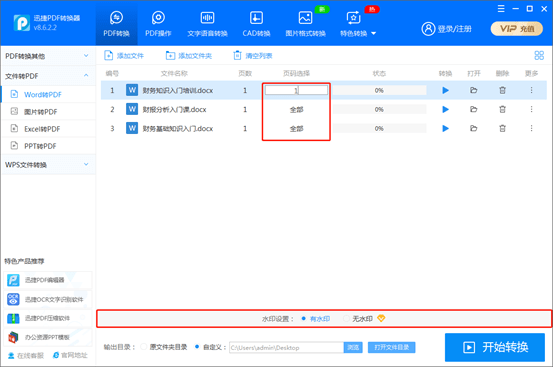Start converting 财务知识入门培训.docx with play icon

(445, 91)
